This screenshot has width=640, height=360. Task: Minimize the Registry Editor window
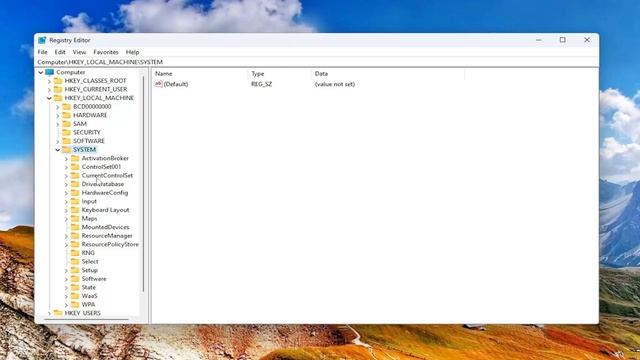click(x=539, y=40)
